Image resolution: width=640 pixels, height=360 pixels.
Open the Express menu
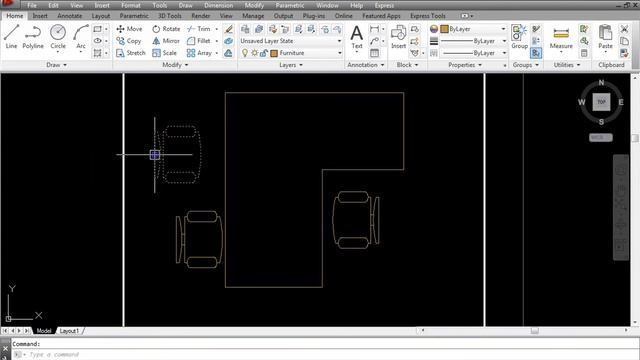coord(384,5)
